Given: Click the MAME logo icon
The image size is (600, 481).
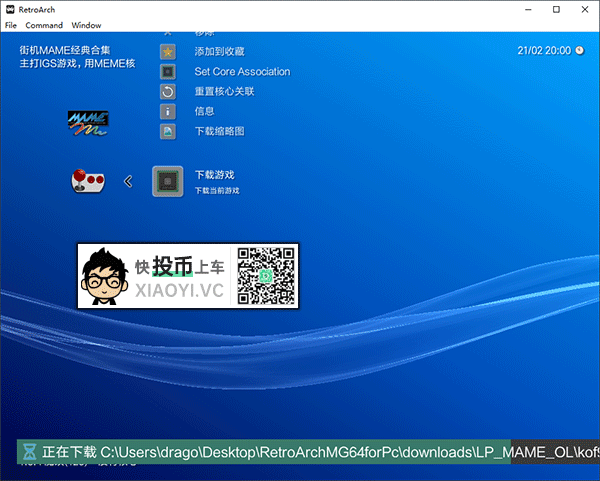Looking at the screenshot, I should click(x=87, y=122).
